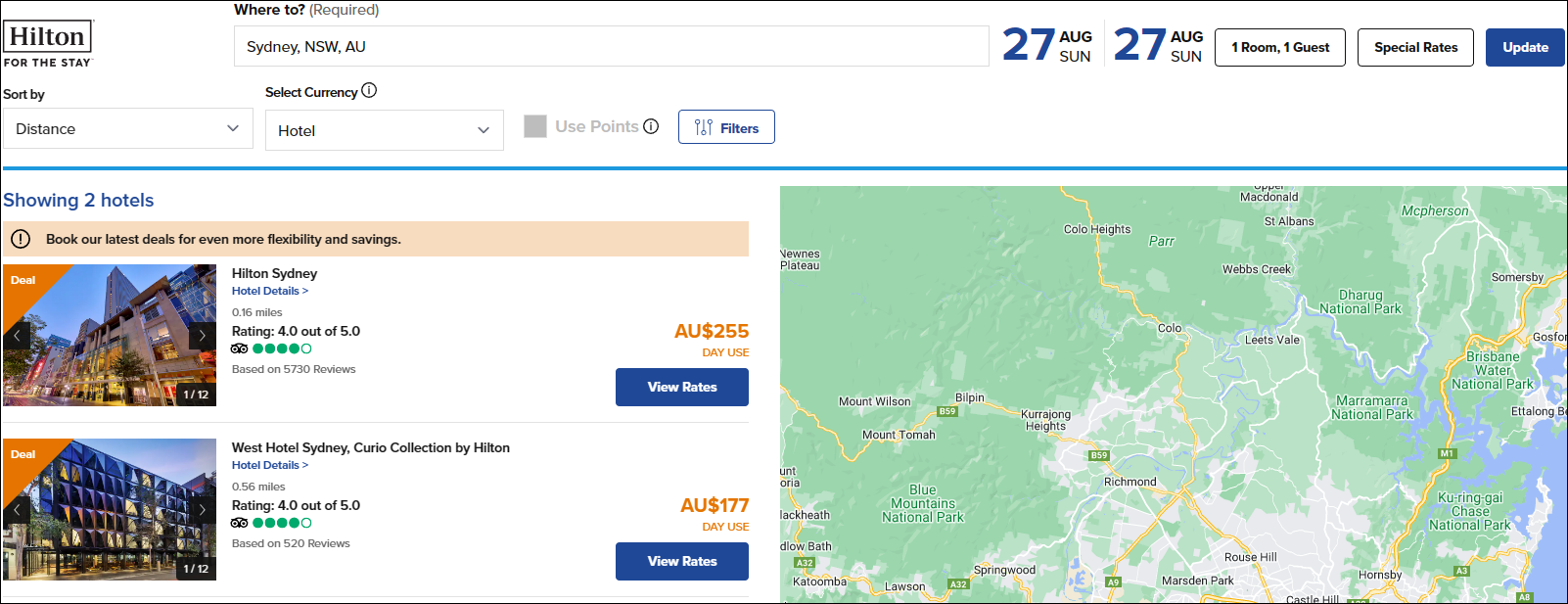Click the Hilton Sydney hotel name
This screenshot has width=1568, height=604.
(x=274, y=273)
